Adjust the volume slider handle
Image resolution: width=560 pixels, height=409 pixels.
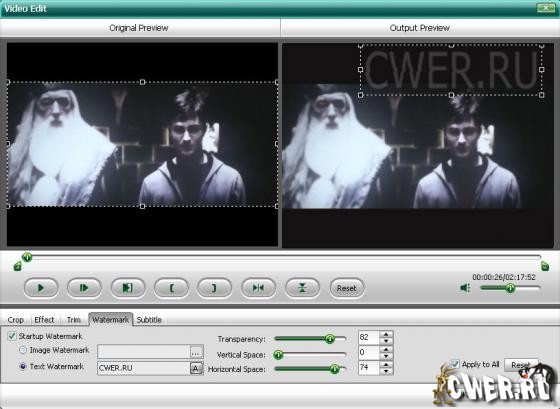click(x=511, y=288)
